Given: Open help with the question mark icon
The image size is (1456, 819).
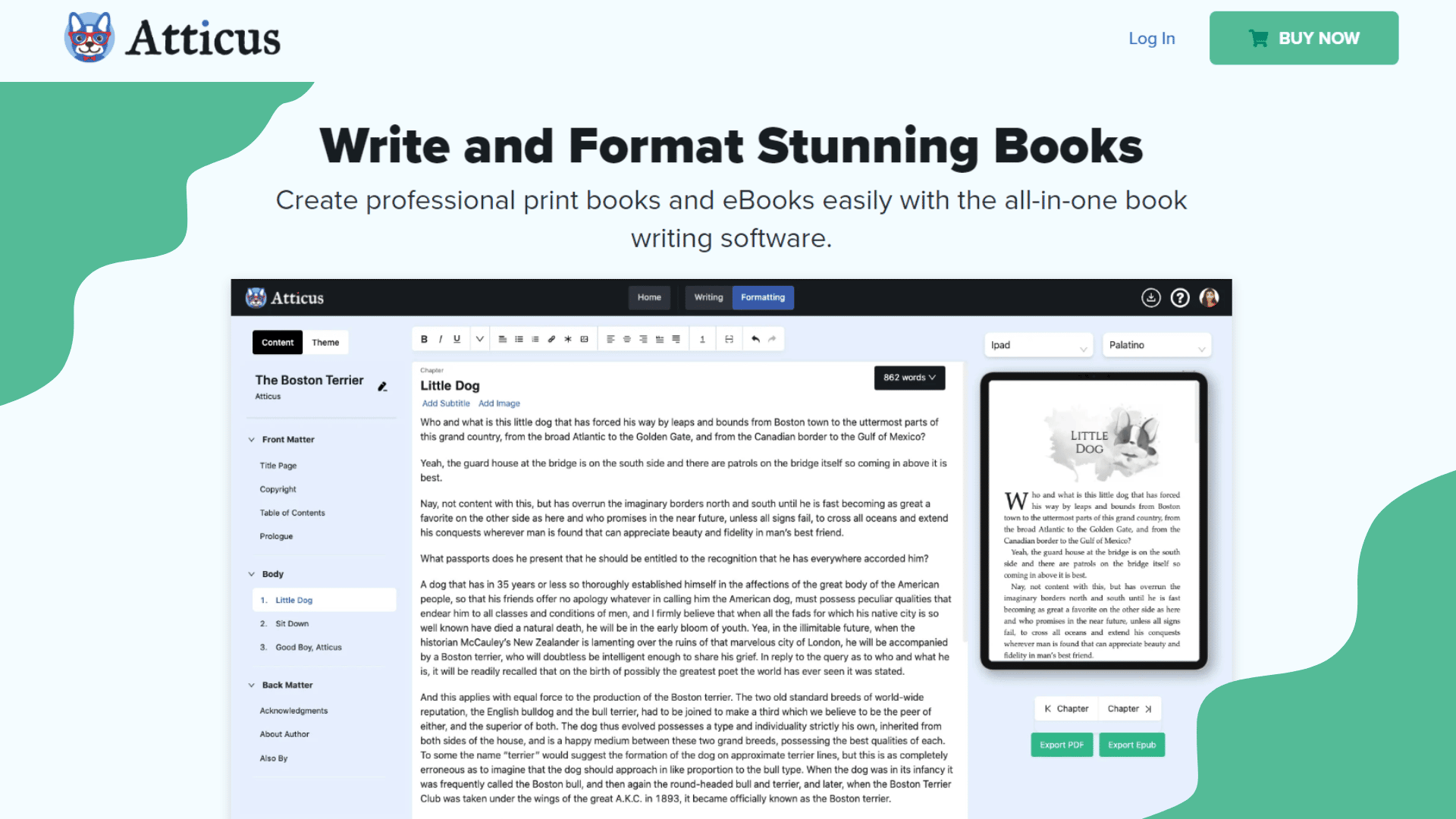Looking at the screenshot, I should [1180, 298].
